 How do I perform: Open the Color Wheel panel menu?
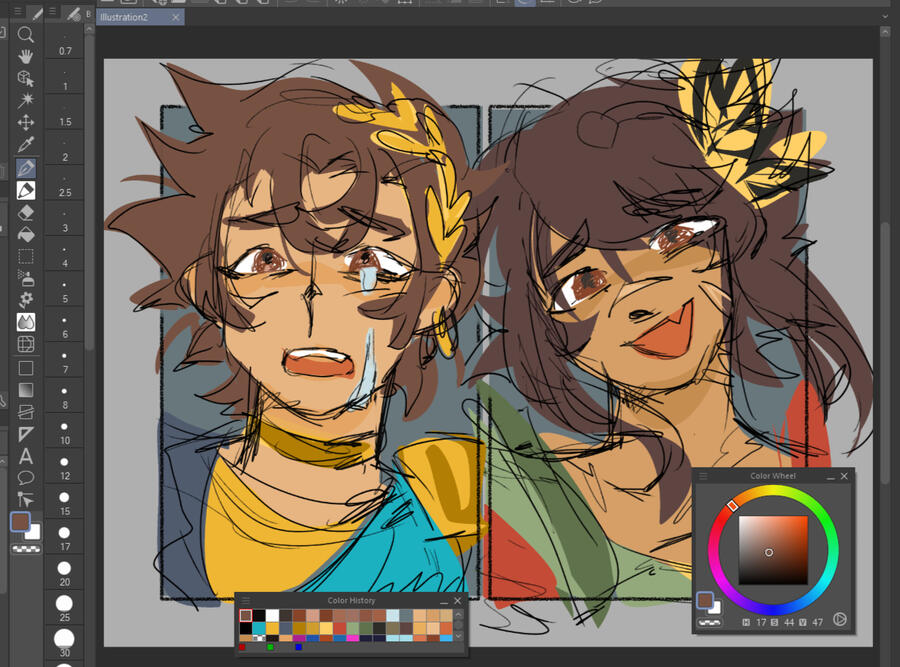tap(703, 475)
